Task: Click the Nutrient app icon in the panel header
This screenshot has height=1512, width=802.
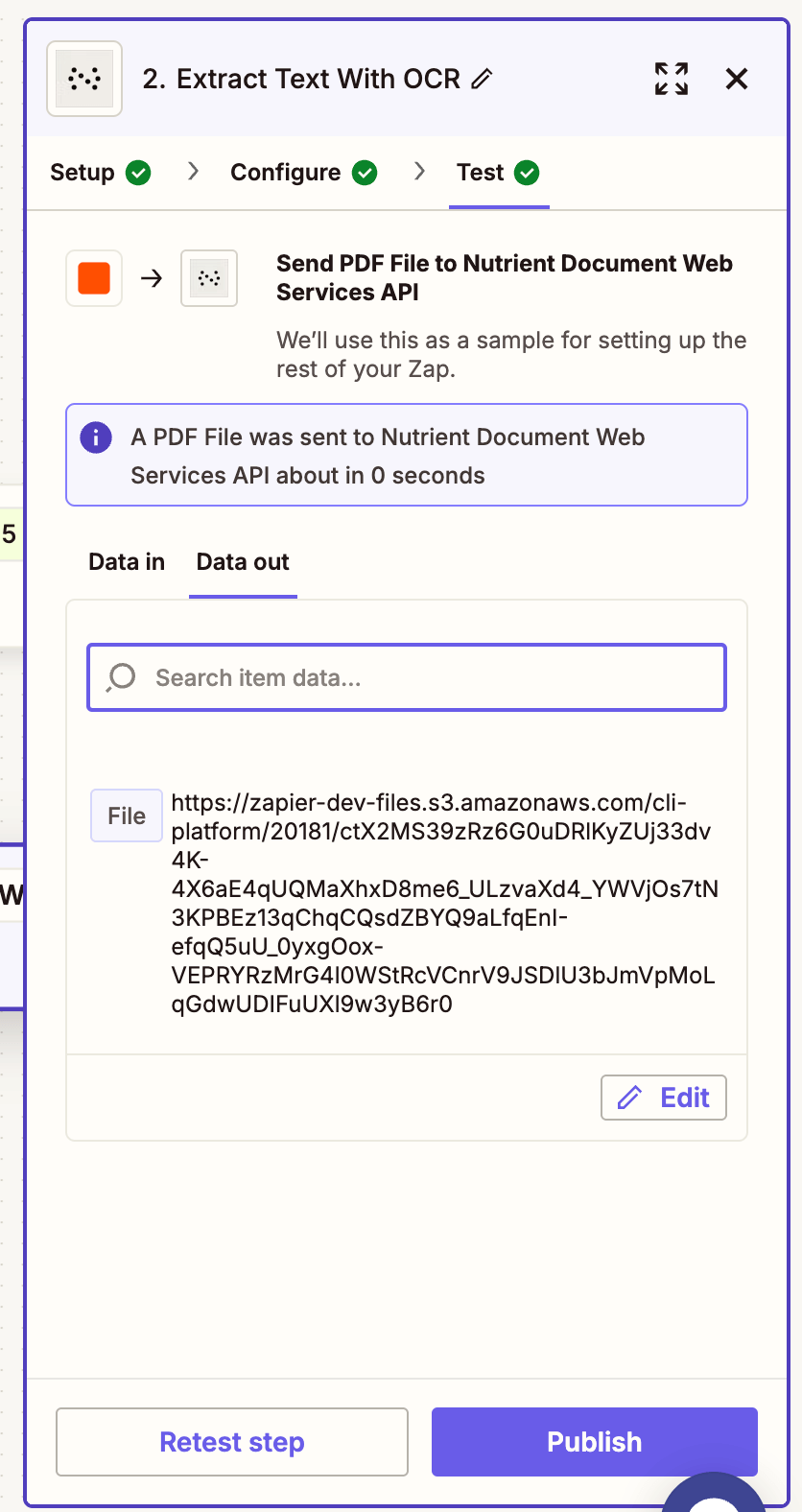Action: [x=83, y=79]
